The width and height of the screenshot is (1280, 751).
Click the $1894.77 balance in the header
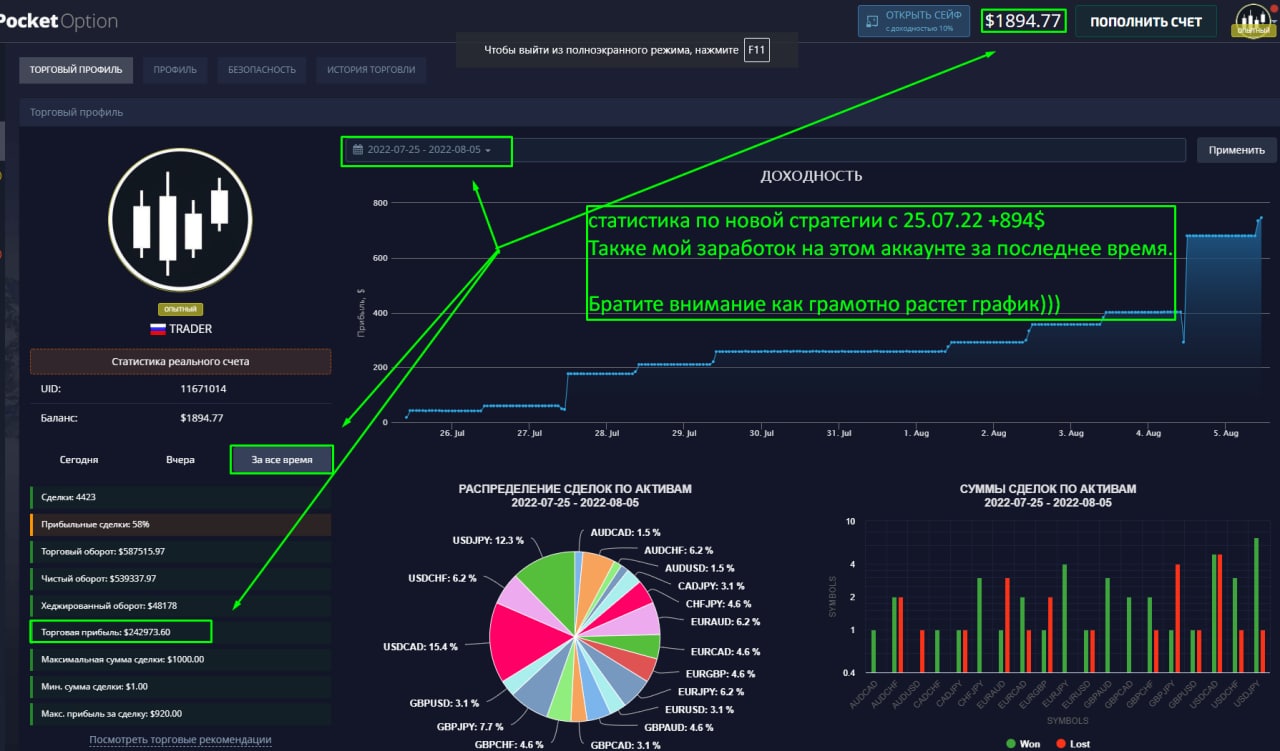1023,20
